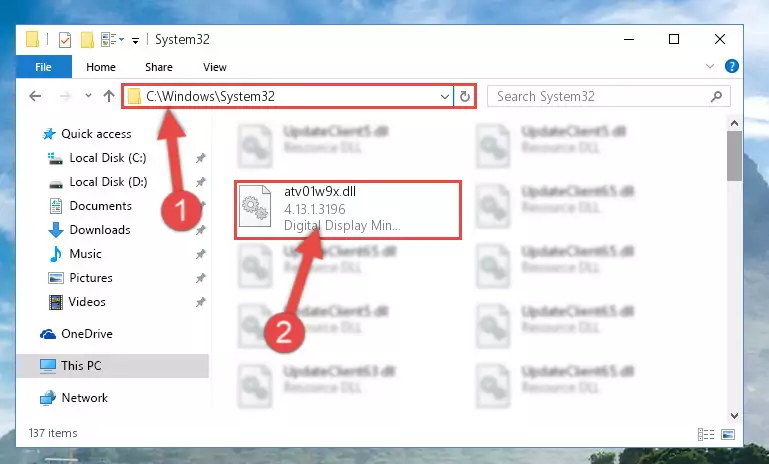This screenshot has height=464, width=769.
Task: Open Downloads in Quick access
Action: [x=100, y=230]
